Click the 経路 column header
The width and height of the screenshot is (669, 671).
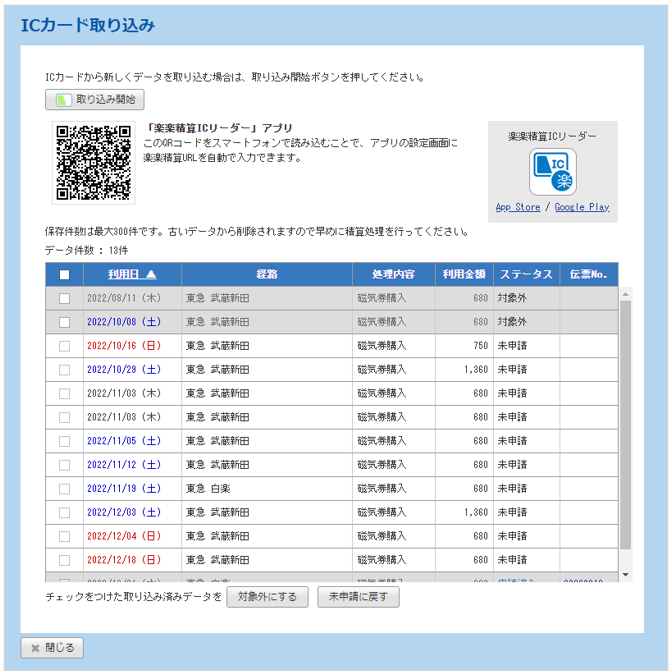click(x=266, y=275)
